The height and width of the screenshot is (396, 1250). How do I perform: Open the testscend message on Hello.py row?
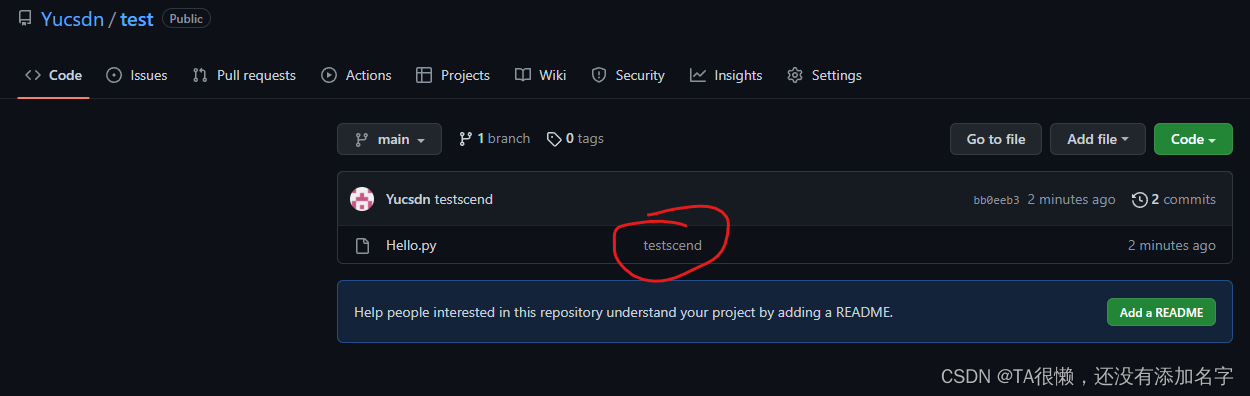(673, 245)
